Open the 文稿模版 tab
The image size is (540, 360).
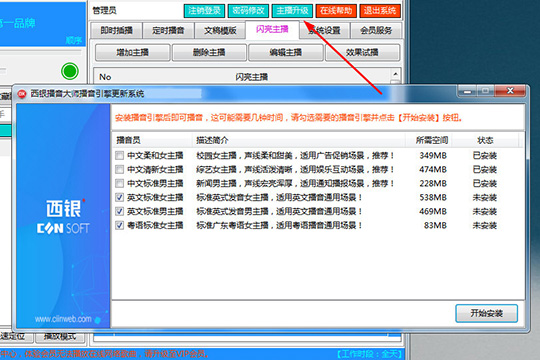tap(220, 30)
